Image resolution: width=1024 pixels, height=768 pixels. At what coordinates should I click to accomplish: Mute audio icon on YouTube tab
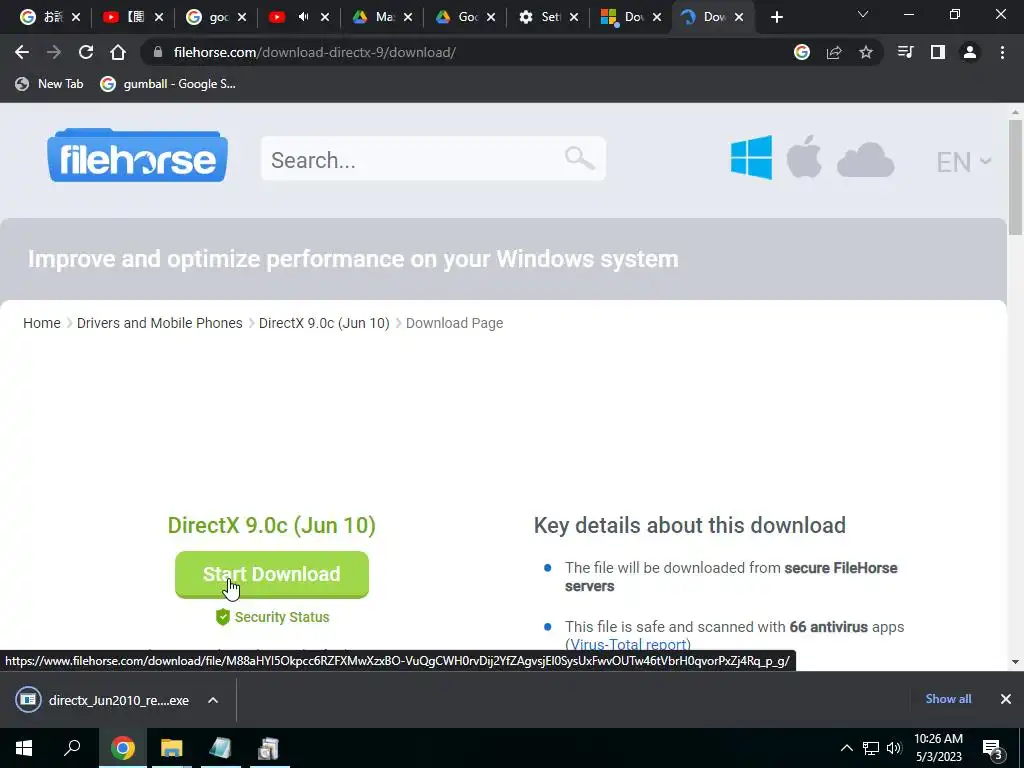pos(304,17)
